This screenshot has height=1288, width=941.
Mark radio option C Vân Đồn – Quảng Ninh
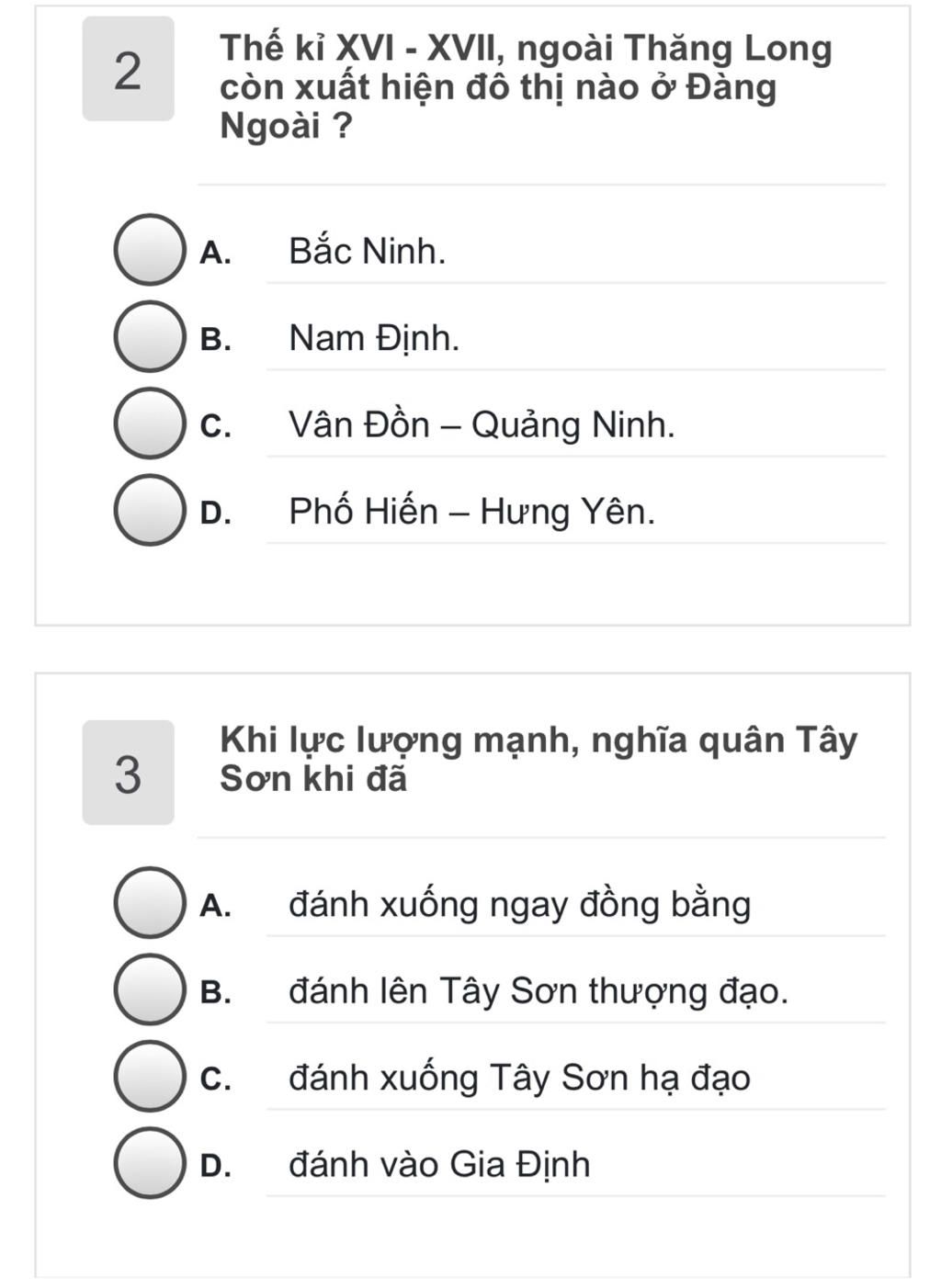click(149, 424)
